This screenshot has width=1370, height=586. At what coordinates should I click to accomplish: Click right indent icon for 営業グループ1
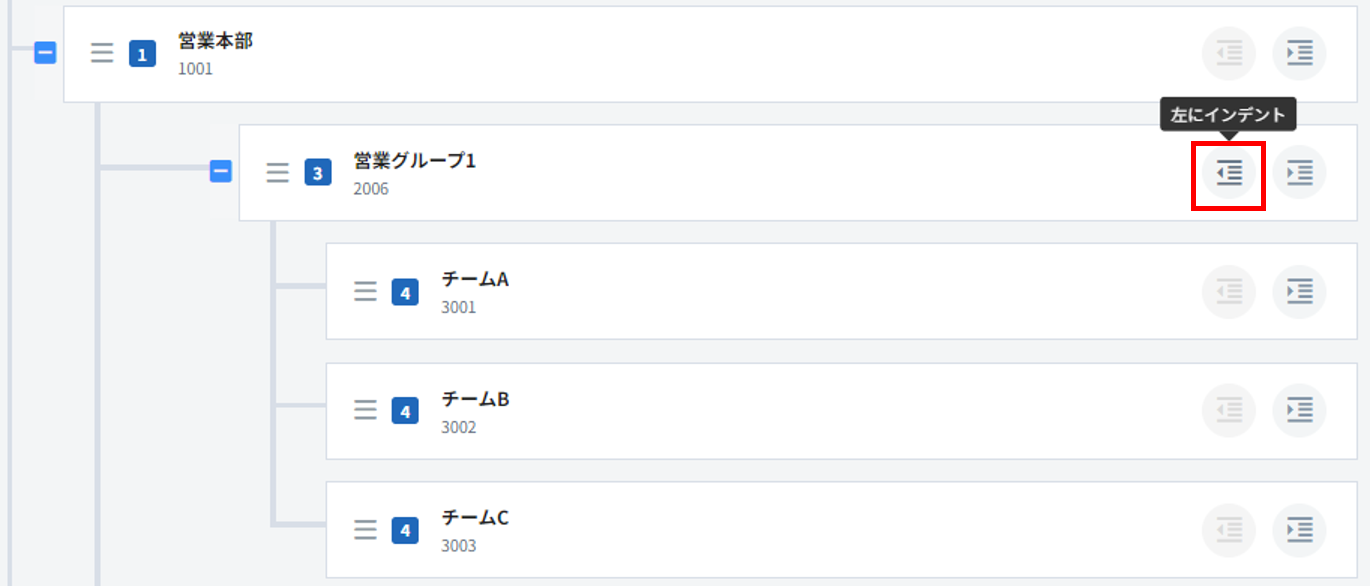pos(1299,173)
